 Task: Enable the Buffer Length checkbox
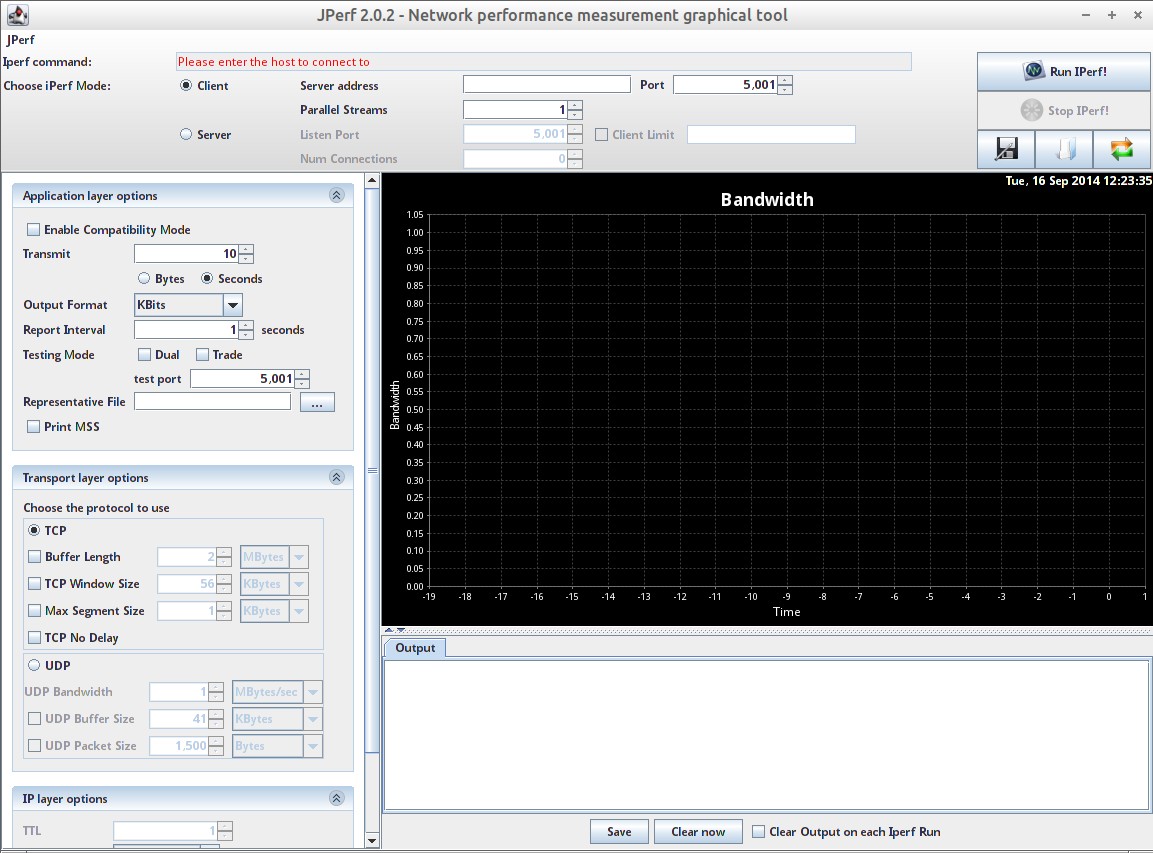[35, 557]
